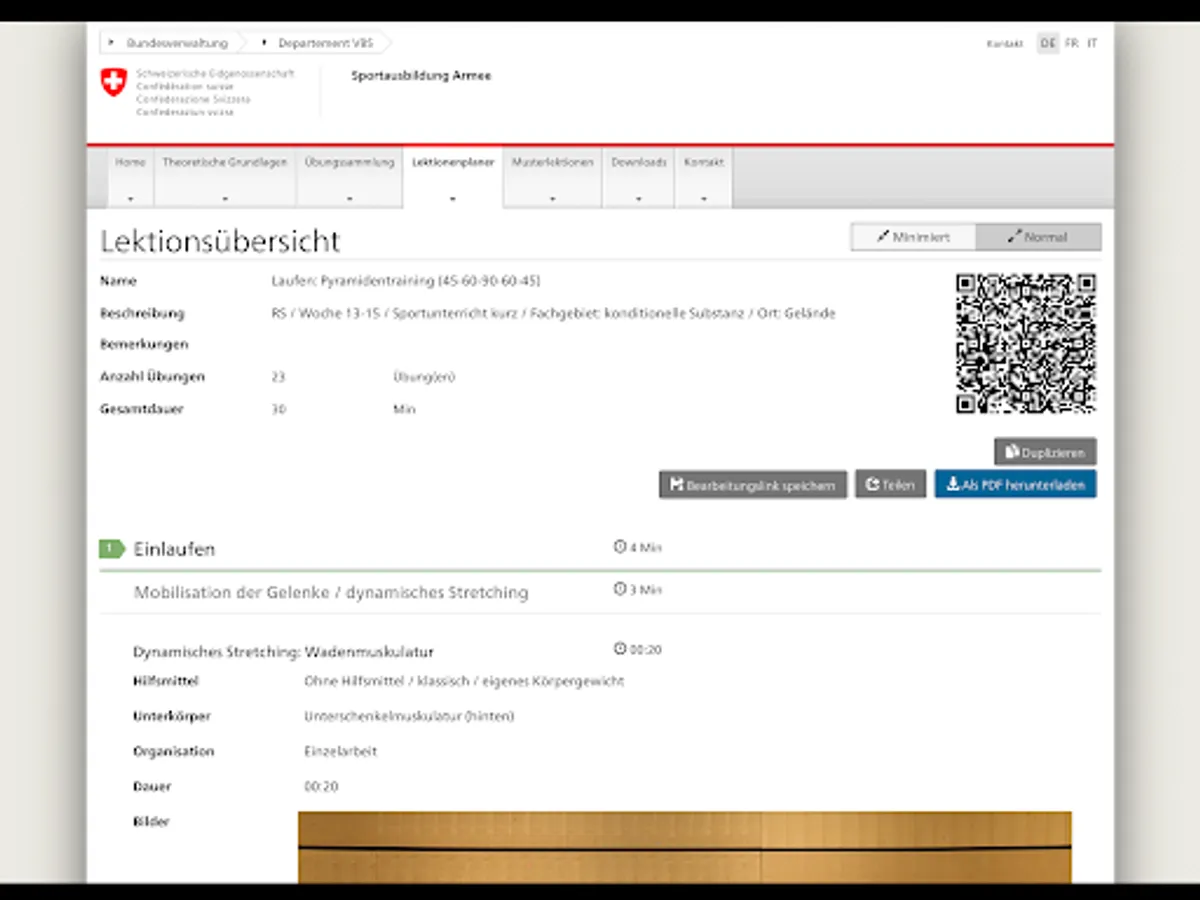
Task: Share the lesson using the Teilen button
Action: [890, 484]
